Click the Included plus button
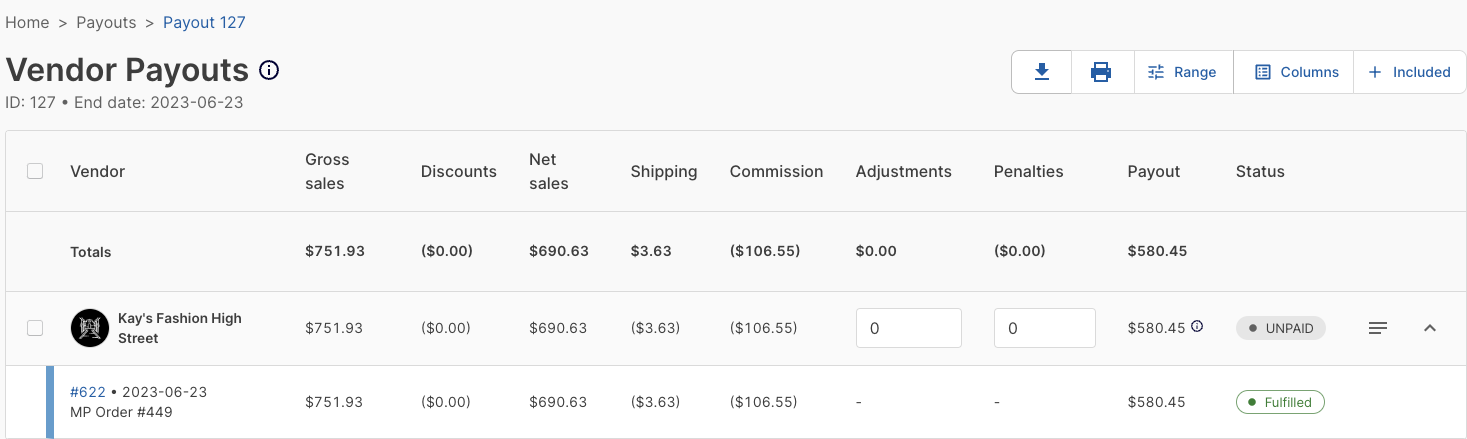The width and height of the screenshot is (1467, 439). click(x=1408, y=72)
